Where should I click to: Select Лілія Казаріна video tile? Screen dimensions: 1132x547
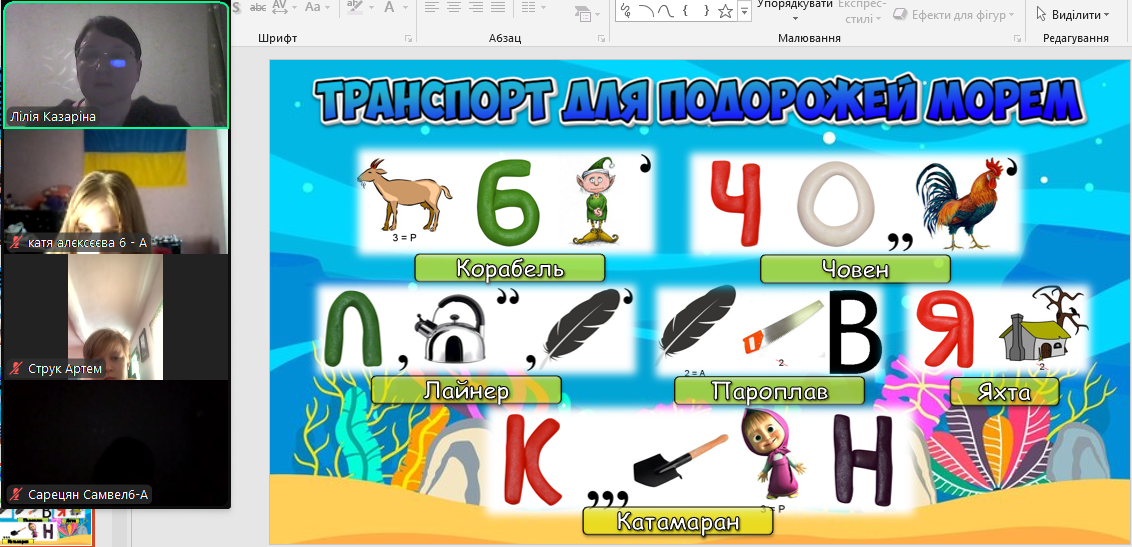(x=116, y=65)
